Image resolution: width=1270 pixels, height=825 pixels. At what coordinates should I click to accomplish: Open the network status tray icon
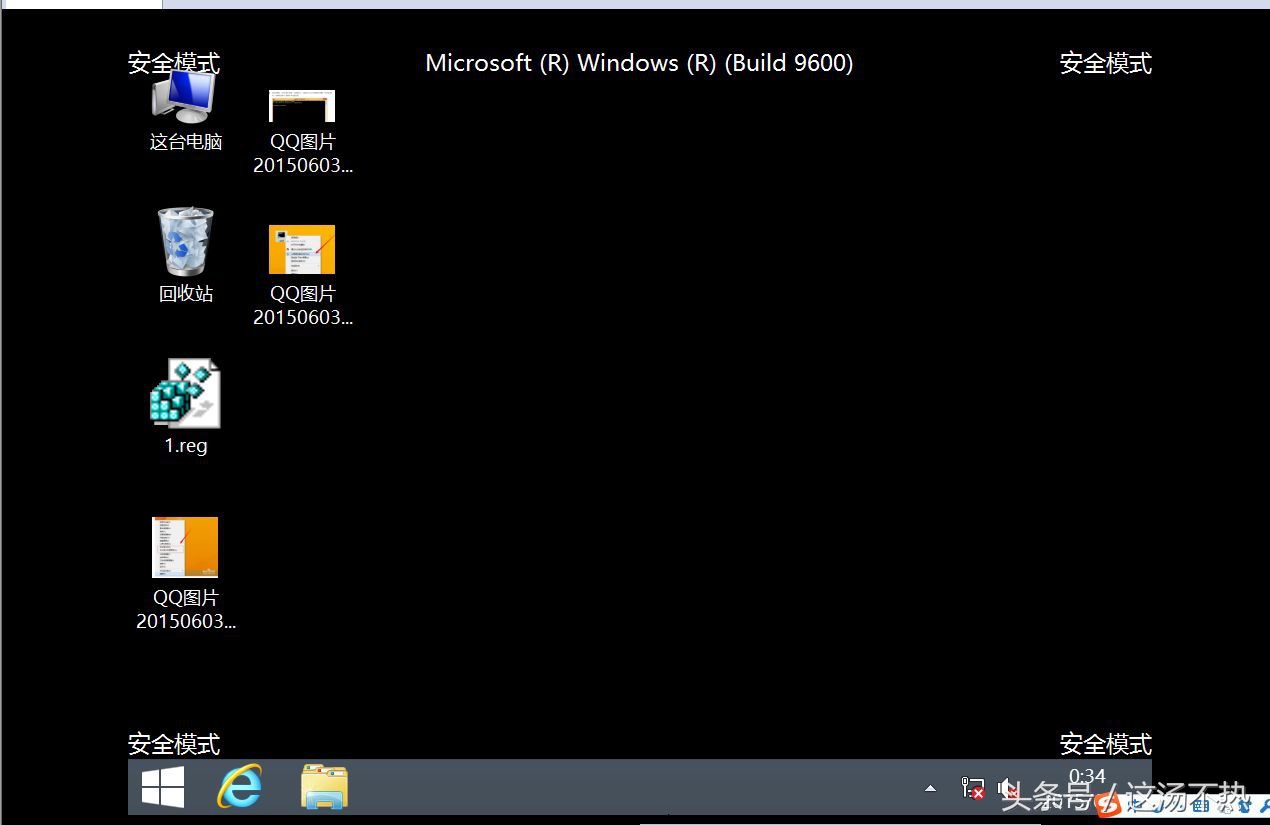[972, 788]
